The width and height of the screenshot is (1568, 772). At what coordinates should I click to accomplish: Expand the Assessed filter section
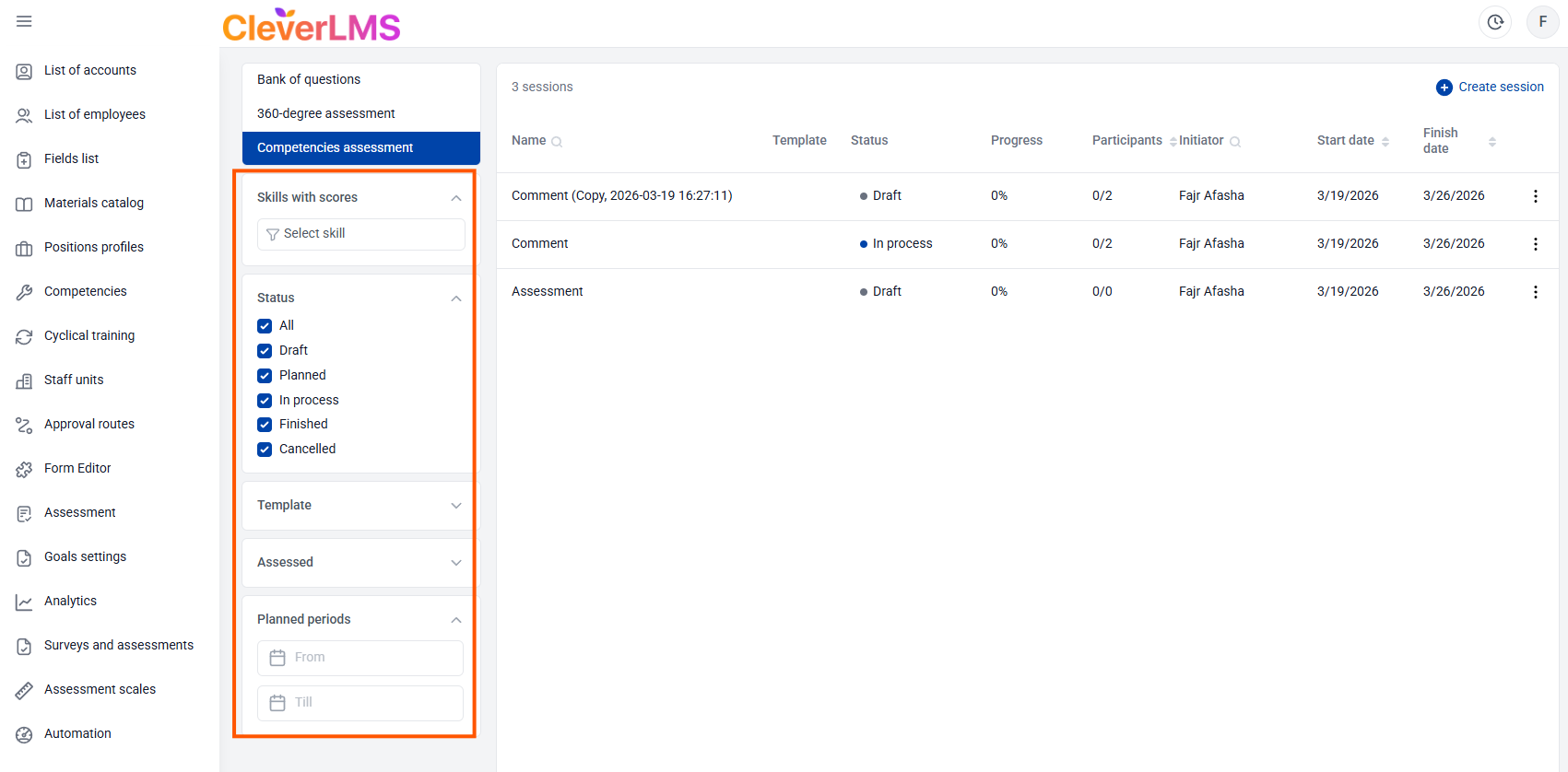coord(360,563)
